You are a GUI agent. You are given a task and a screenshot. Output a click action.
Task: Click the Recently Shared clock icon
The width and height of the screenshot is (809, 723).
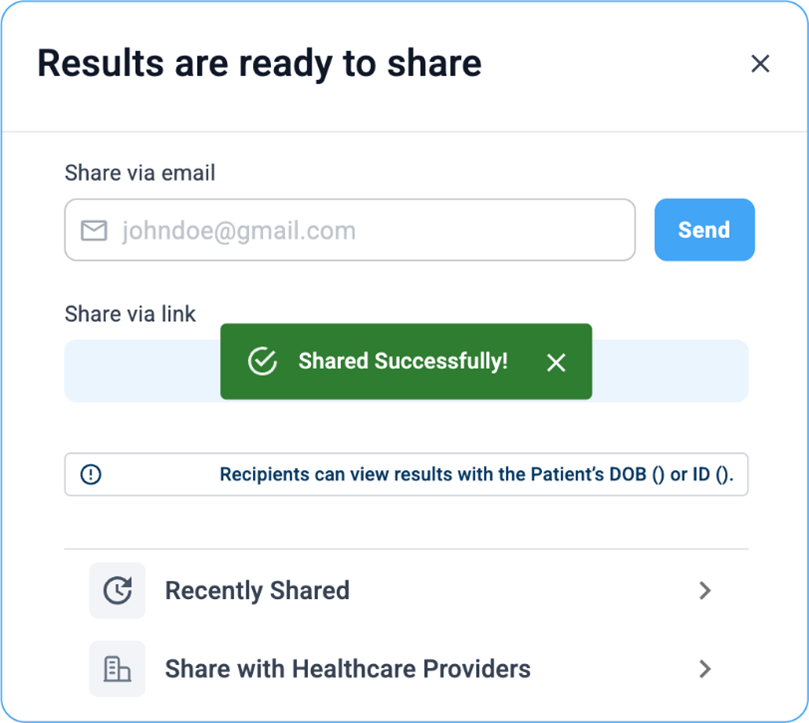point(117,591)
